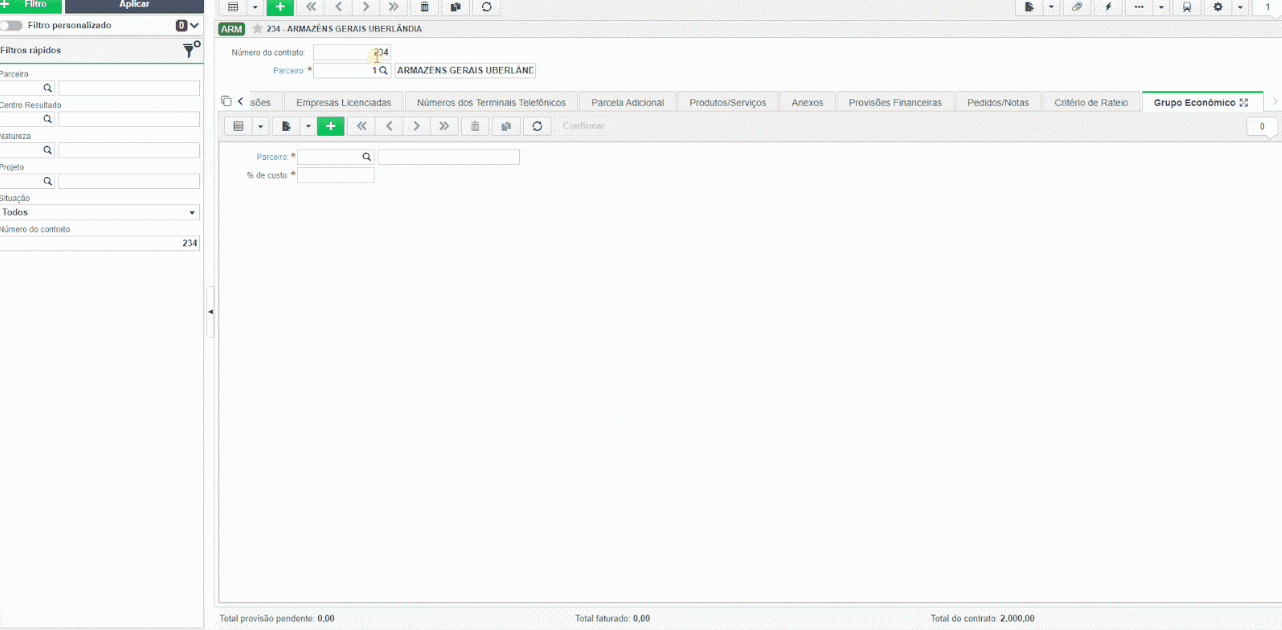Click the quick filter funnel icon
Viewport: 1282px width, 630px height.
click(x=190, y=50)
